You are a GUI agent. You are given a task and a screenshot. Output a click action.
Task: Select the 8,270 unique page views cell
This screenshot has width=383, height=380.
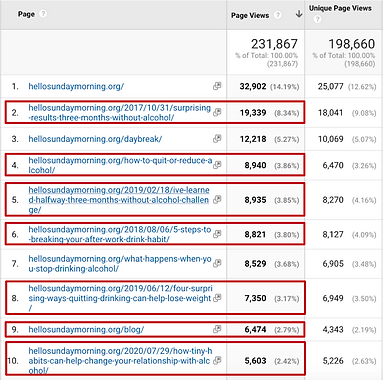pos(333,200)
